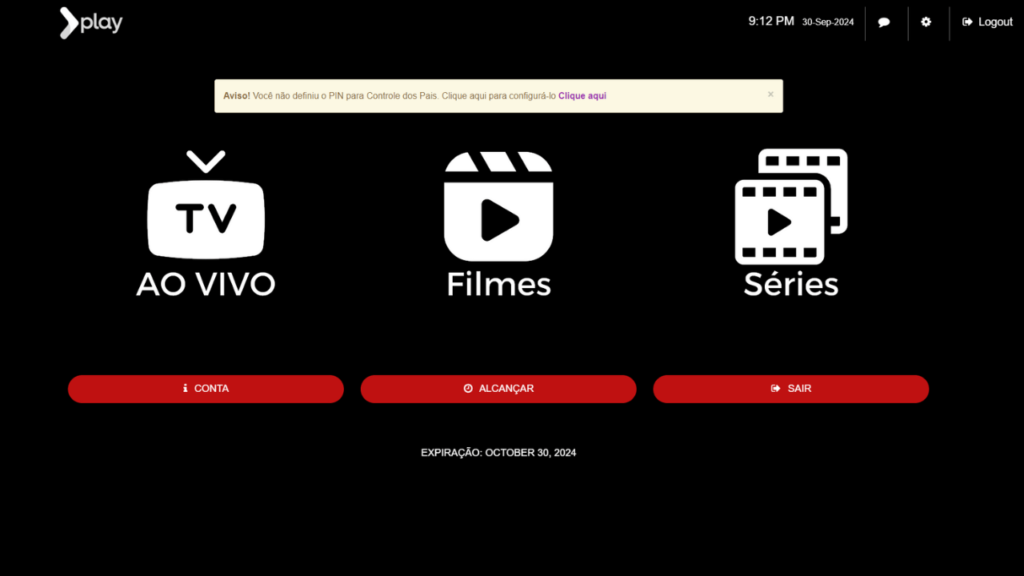
Task: Click the info icon inside CONTA button
Action: pyautogui.click(x=184, y=388)
